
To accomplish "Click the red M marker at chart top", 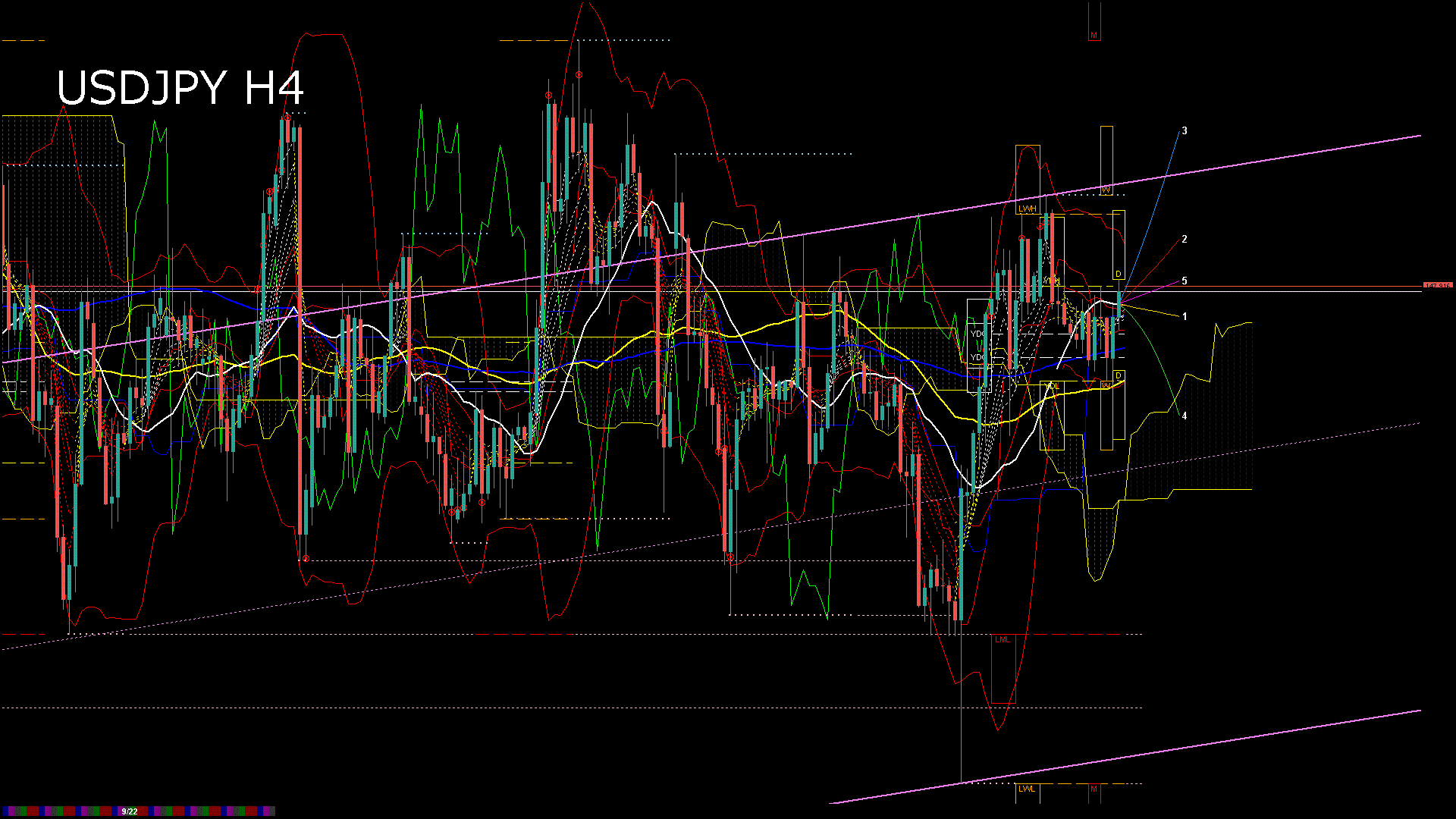I will (x=1094, y=36).
